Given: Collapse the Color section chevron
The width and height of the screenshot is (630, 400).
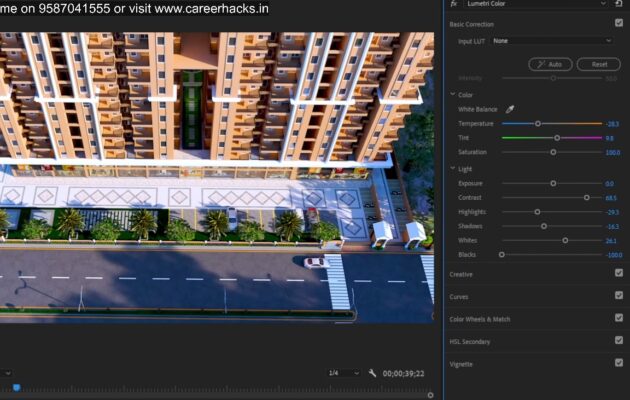Looking at the screenshot, I should tap(452, 94).
